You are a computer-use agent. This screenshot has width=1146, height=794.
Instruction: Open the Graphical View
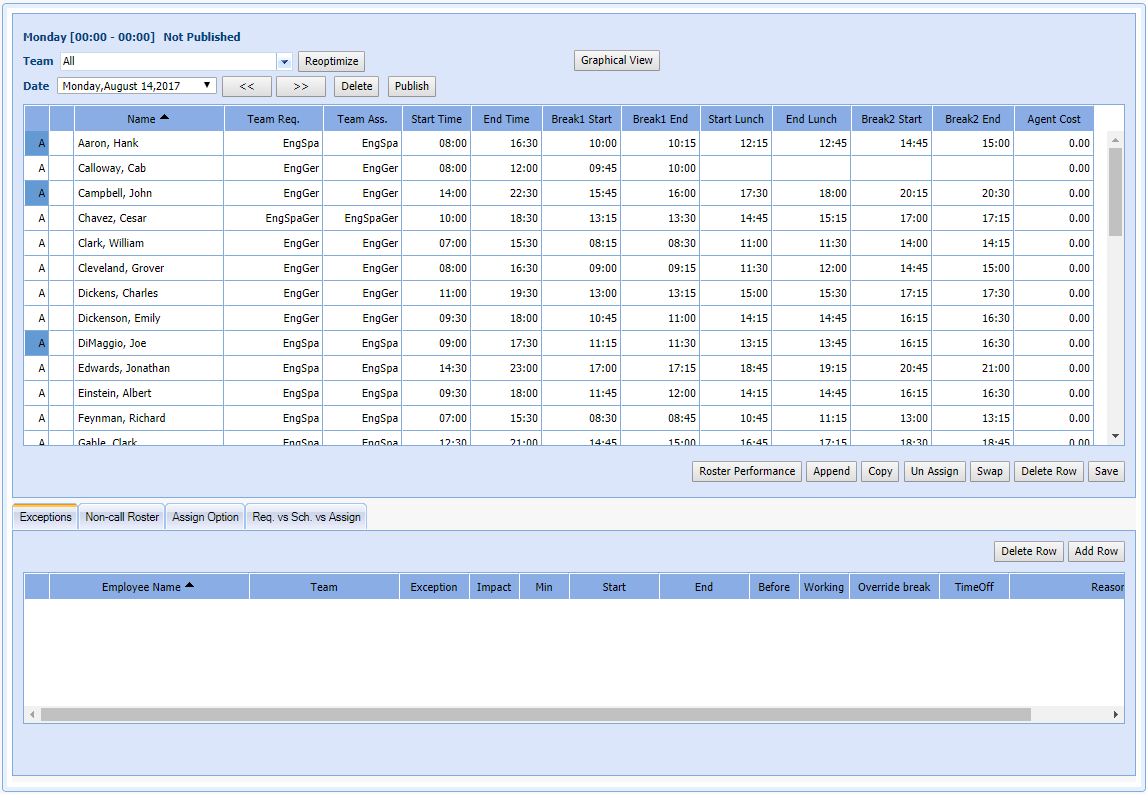[x=617, y=60]
